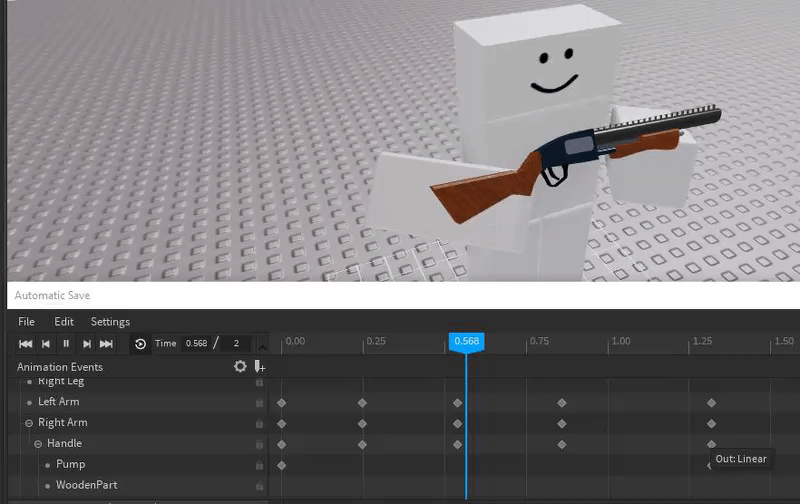Open the File menu
800x504 pixels.
point(27,322)
